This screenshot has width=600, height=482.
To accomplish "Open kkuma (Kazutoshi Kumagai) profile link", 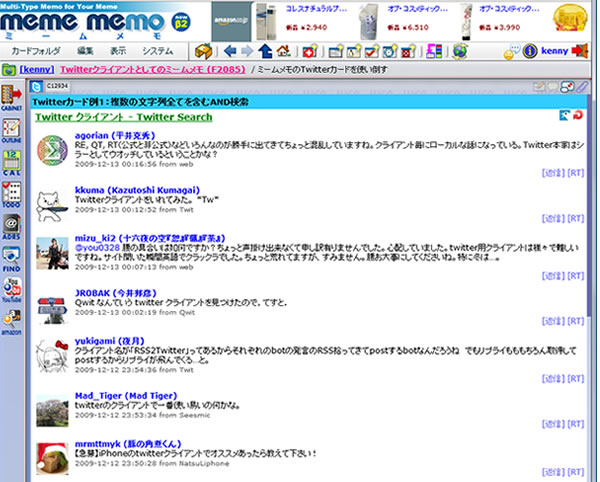I will point(137,190).
